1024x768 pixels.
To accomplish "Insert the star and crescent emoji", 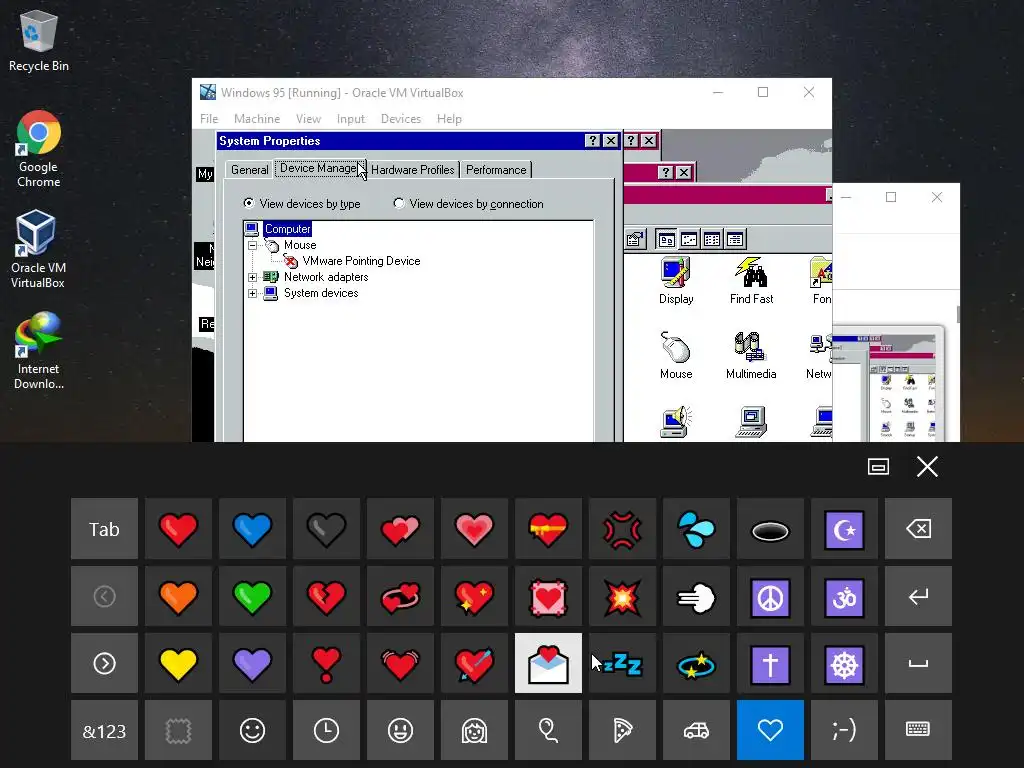I will tap(844, 529).
